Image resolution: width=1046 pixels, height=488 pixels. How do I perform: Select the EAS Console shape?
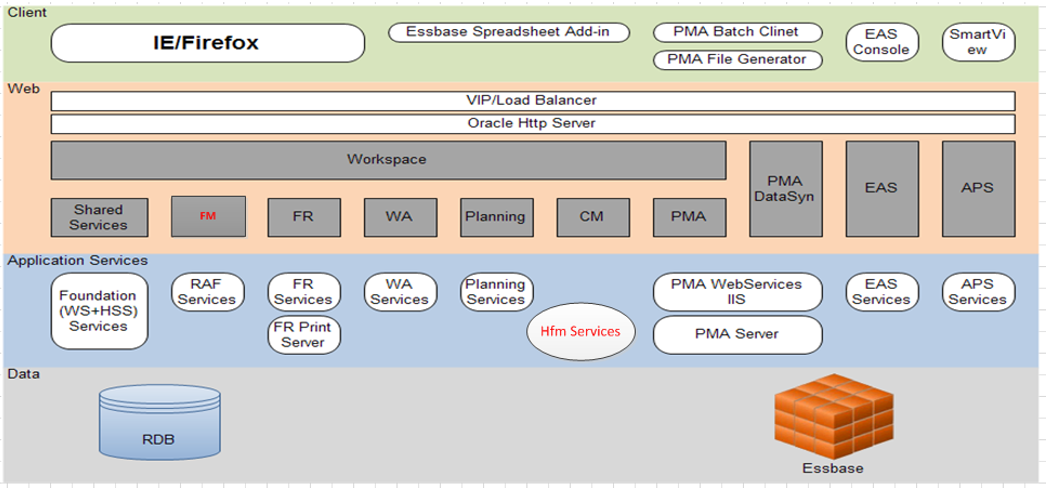click(882, 42)
